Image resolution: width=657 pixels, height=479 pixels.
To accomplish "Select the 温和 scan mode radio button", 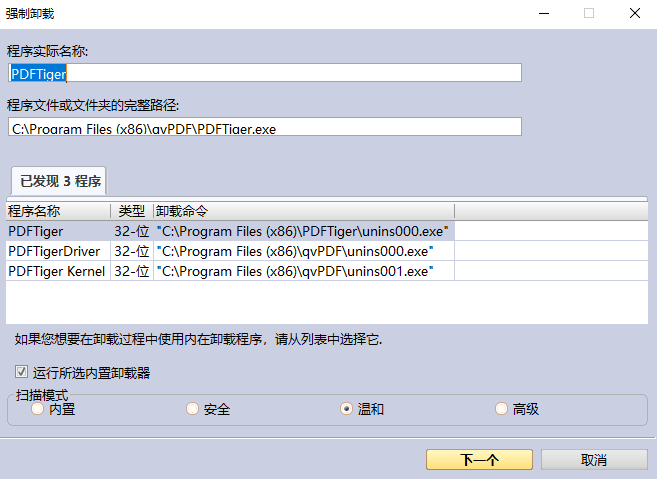I will point(347,409).
